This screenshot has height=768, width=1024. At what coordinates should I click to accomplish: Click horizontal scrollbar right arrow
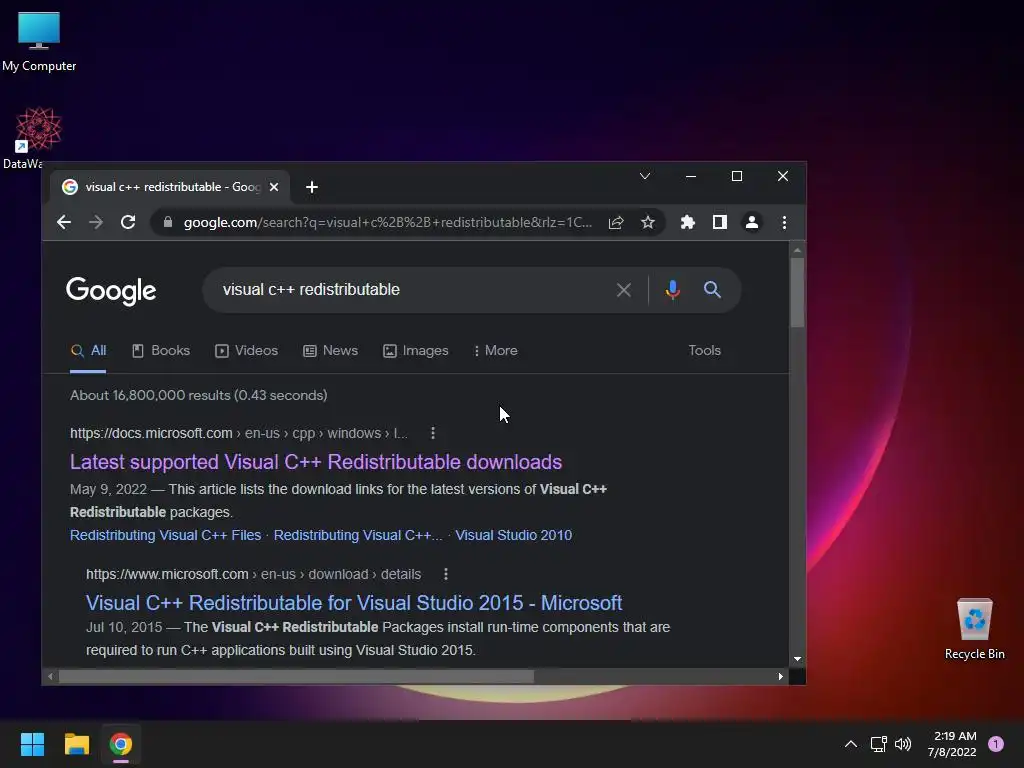click(780, 677)
